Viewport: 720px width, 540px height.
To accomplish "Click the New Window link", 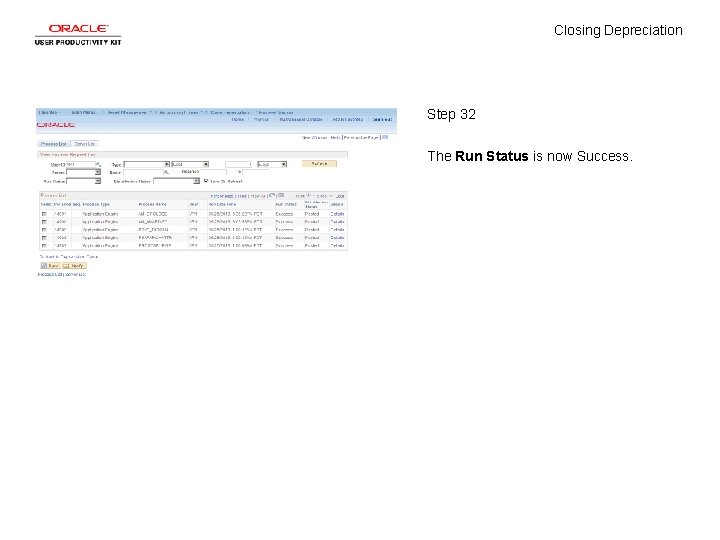I will click(x=315, y=138).
